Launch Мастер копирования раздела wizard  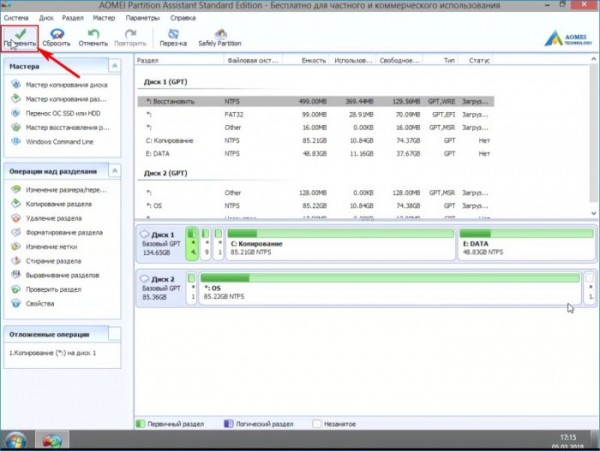click(66, 99)
